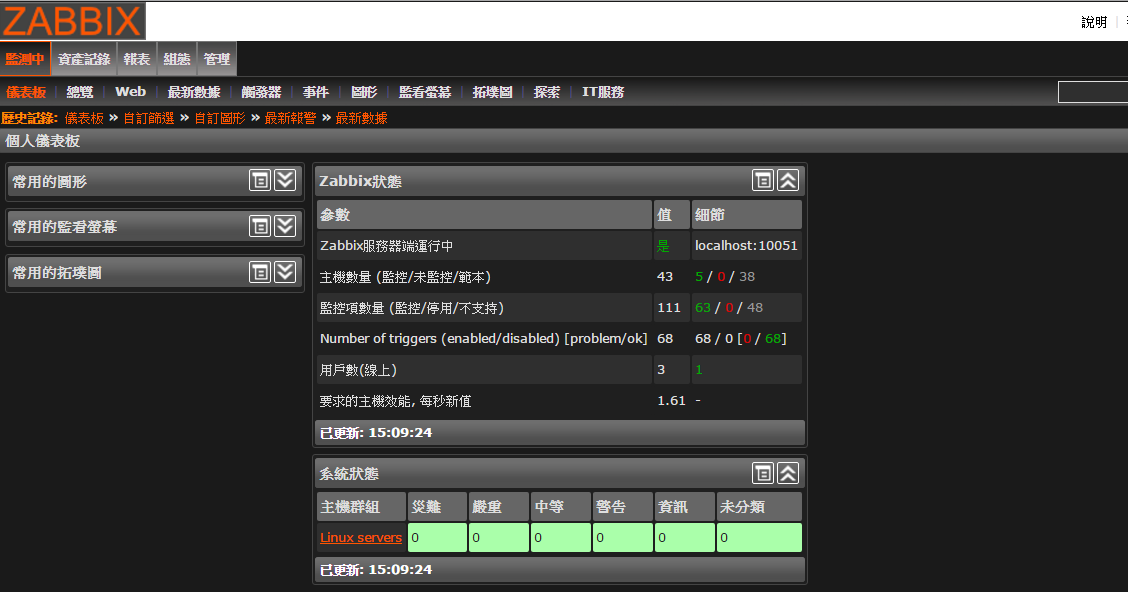Click the Zabbix服務器端運行中 row label
Image resolution: width=1128 pixels, height=592 pixels.
(386, 246)
